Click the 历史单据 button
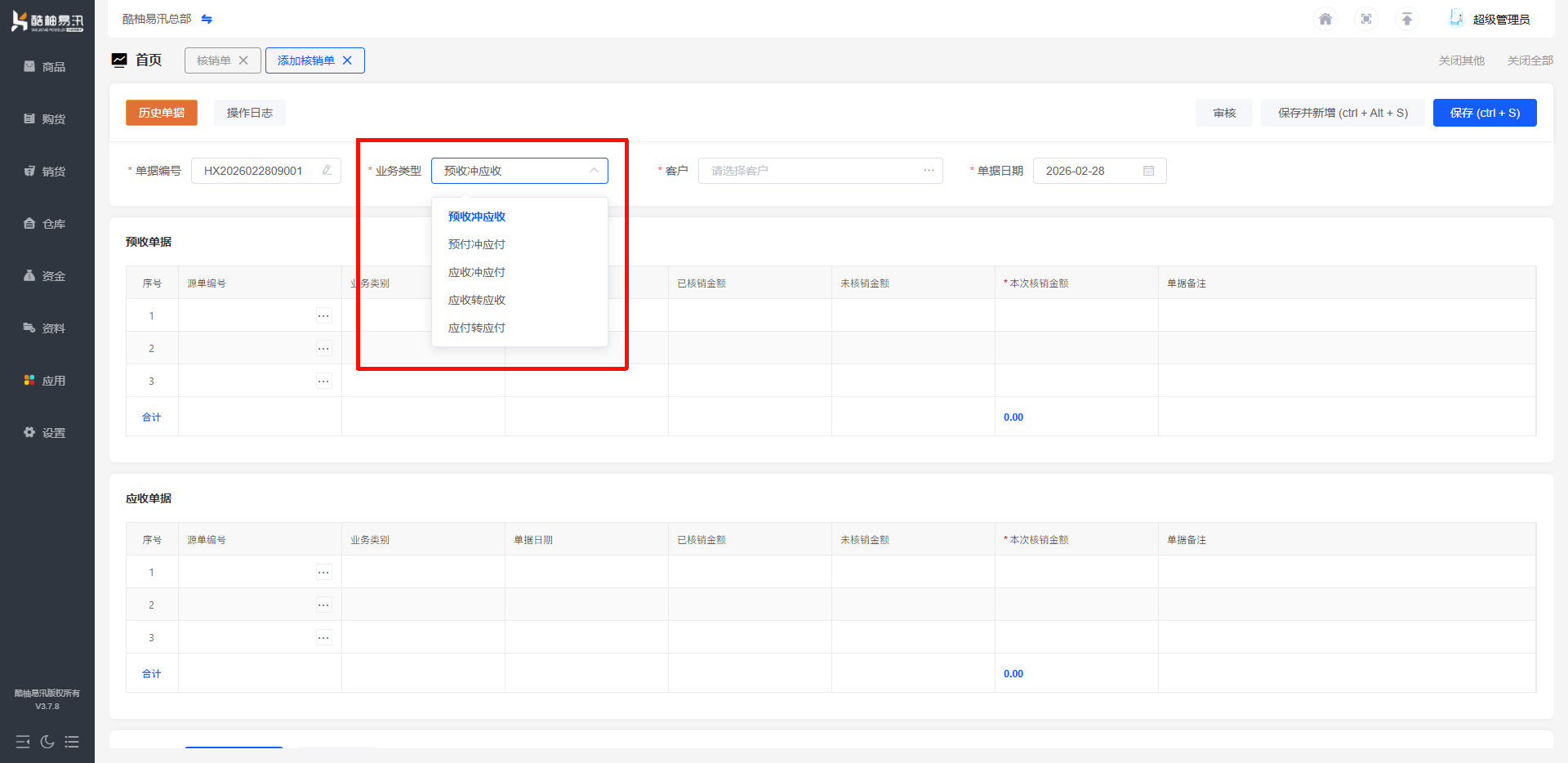This screenshot has height=763, width=1568. [162, 113]
